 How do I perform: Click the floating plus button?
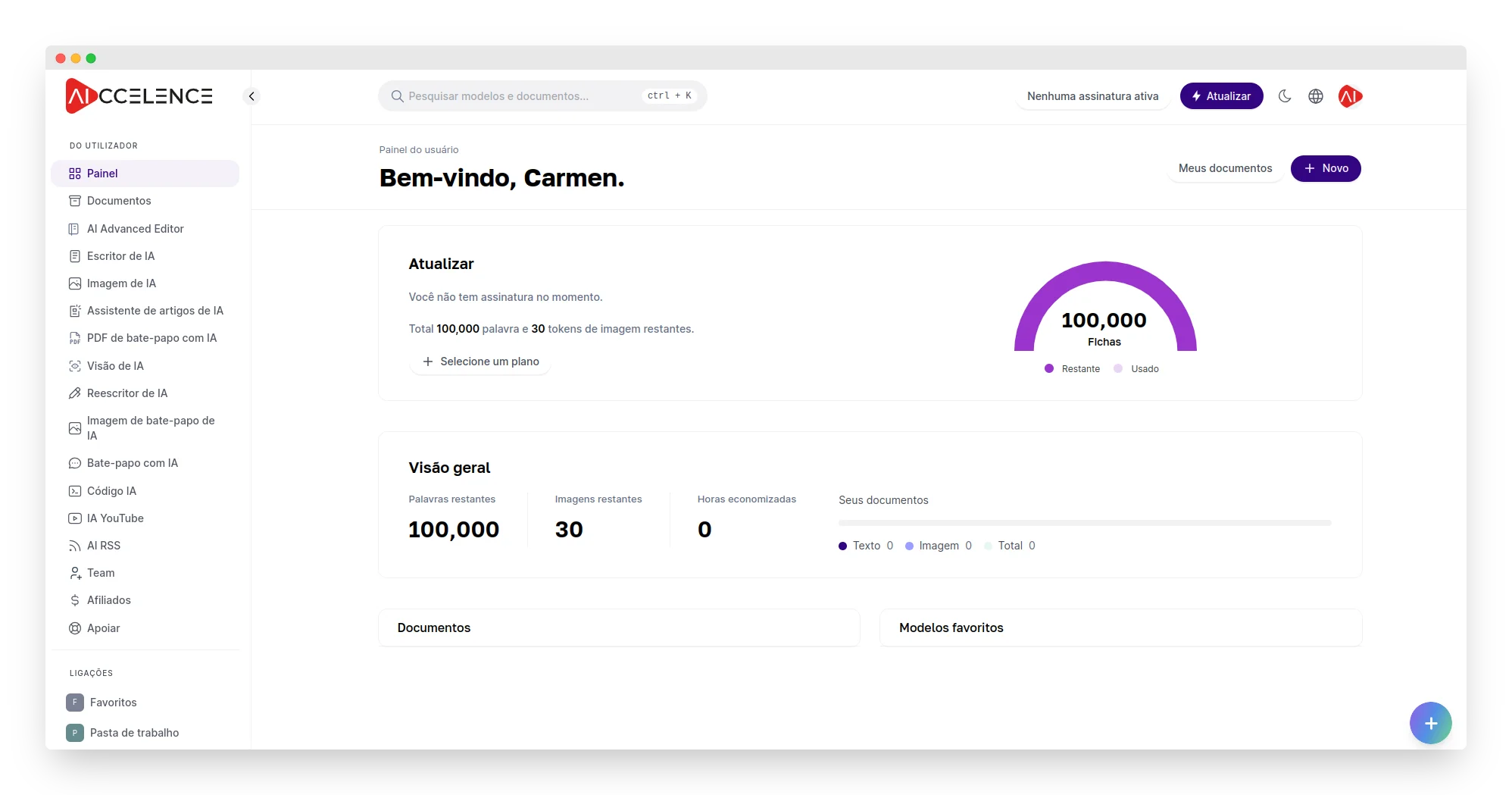tap(1430, 723)
